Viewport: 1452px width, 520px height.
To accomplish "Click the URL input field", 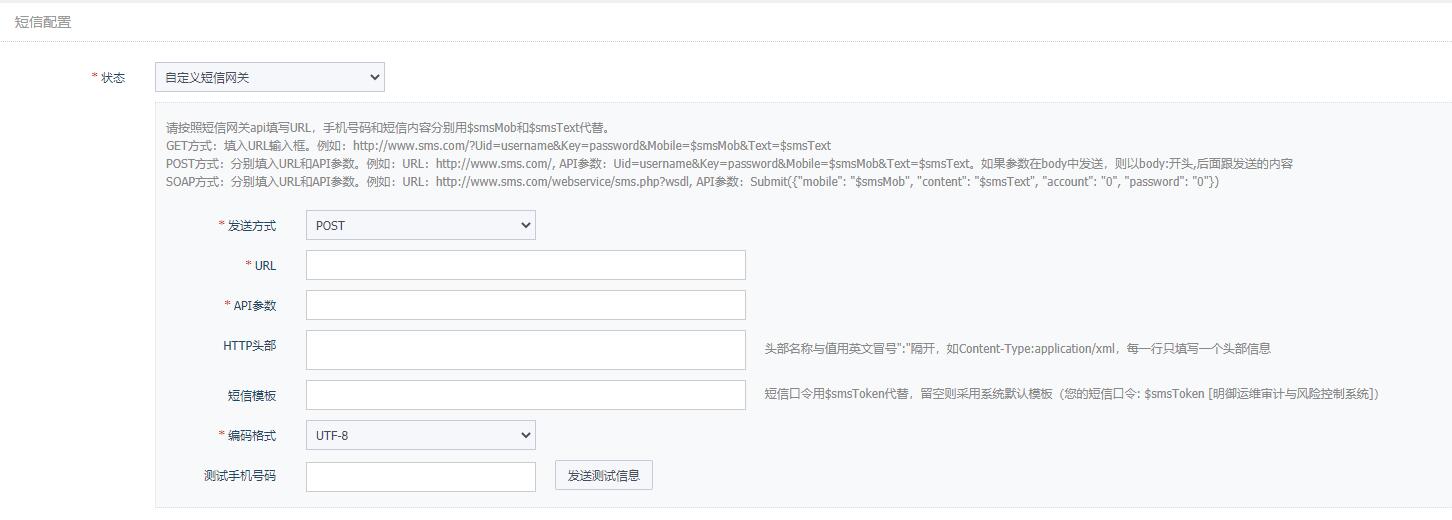I will click(x=525, y=265).
